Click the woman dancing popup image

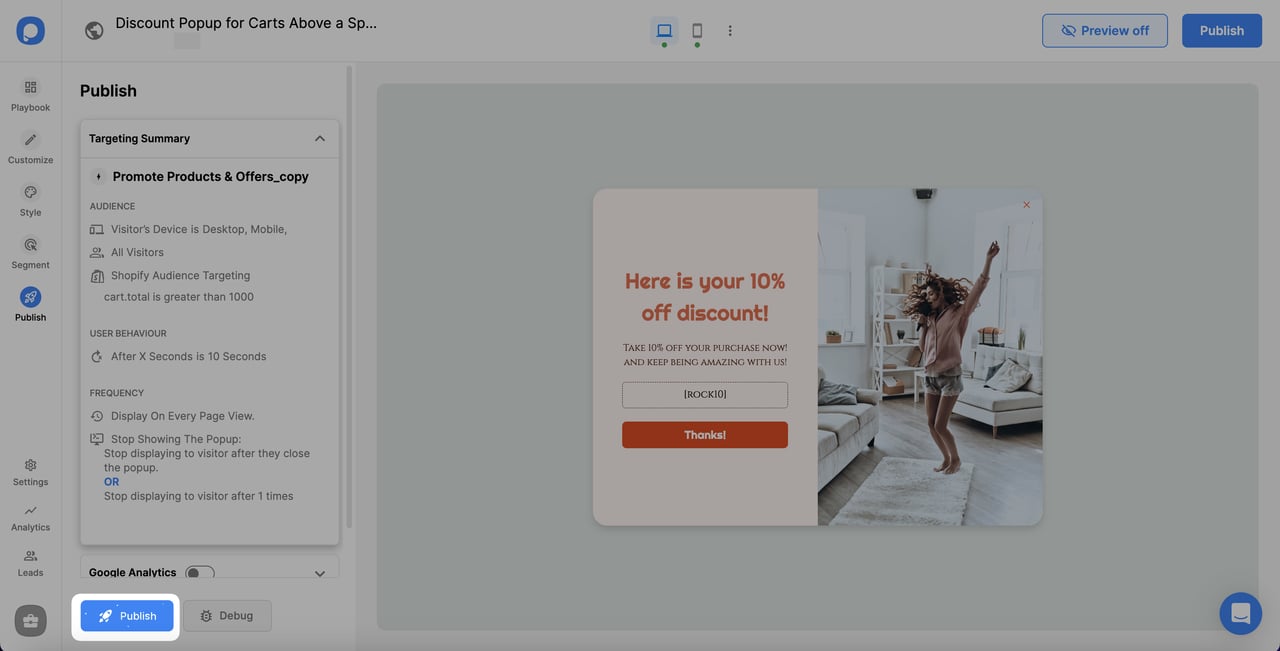point(930,357)
